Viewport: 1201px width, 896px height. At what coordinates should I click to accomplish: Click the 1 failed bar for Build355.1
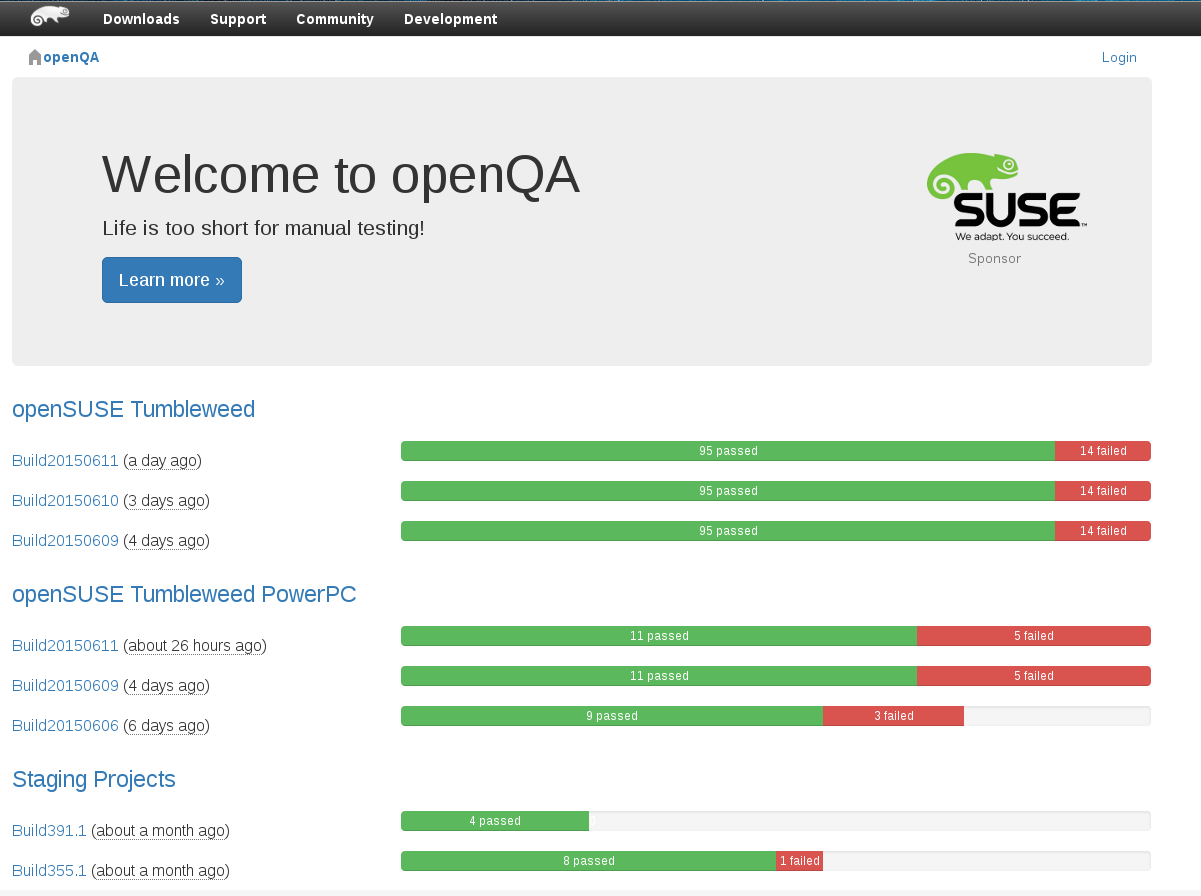[799, 861]
